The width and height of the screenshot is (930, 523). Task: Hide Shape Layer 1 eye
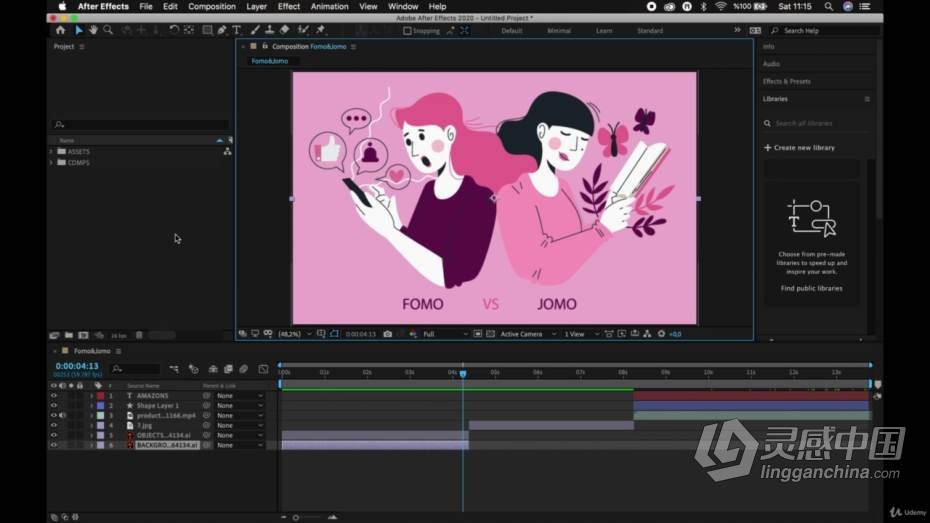click(53, 406)
